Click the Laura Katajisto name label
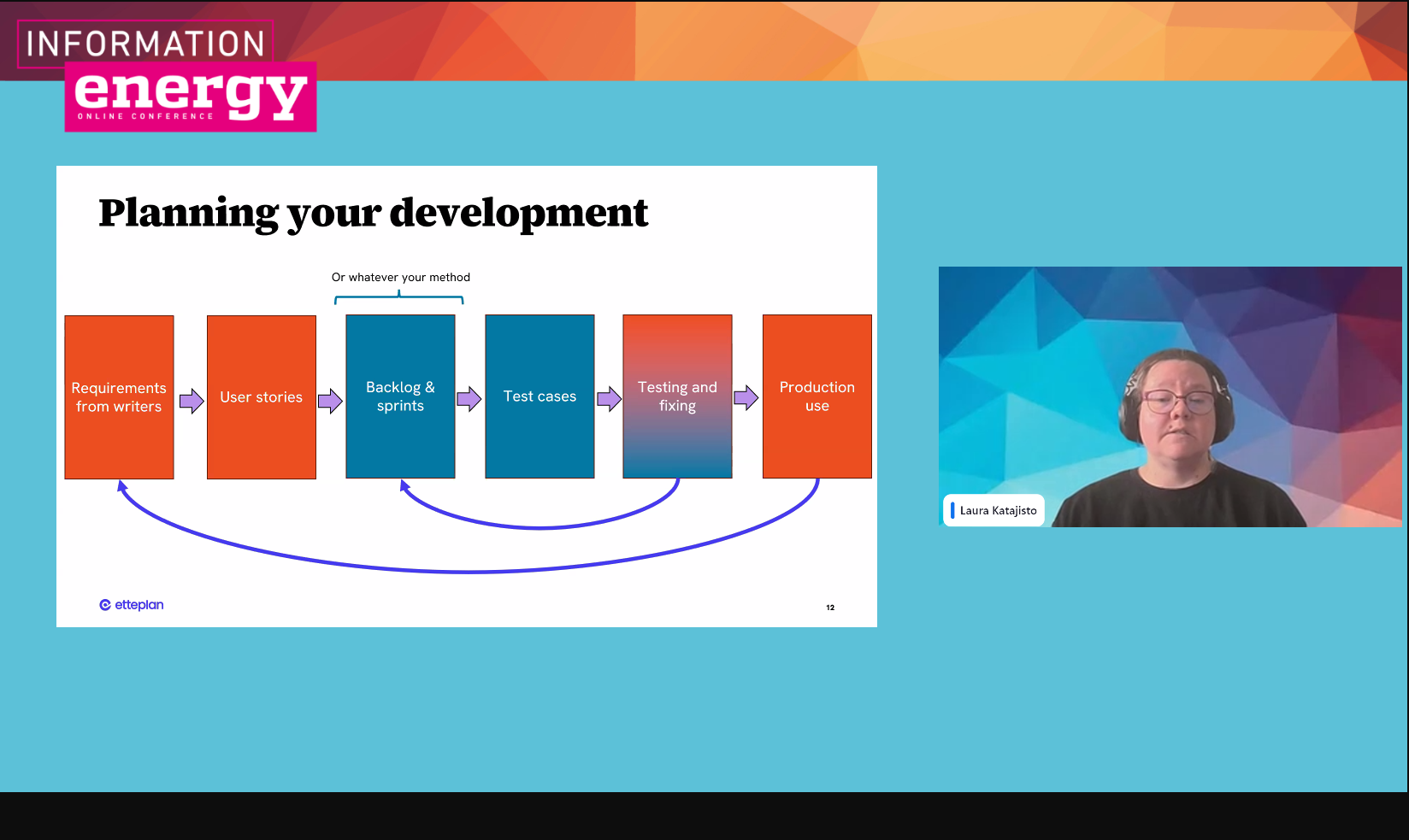This screenshot has width=1409, height=840. click(x=998, y=510)
